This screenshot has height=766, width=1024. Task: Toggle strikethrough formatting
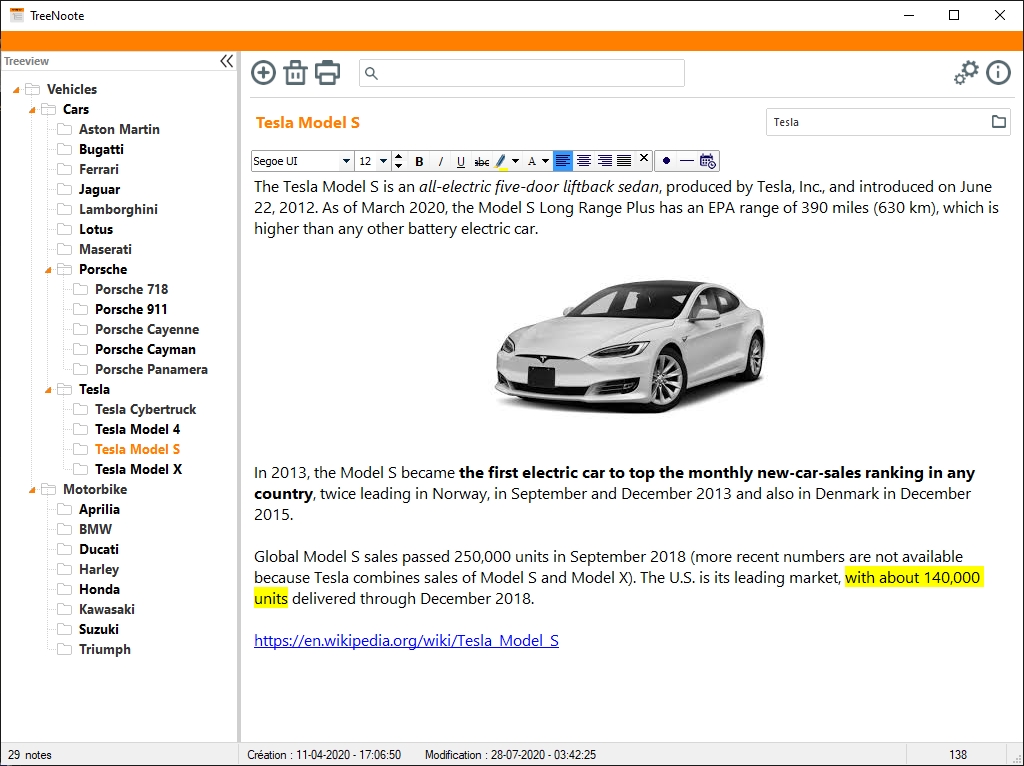[x=481, y=161]
